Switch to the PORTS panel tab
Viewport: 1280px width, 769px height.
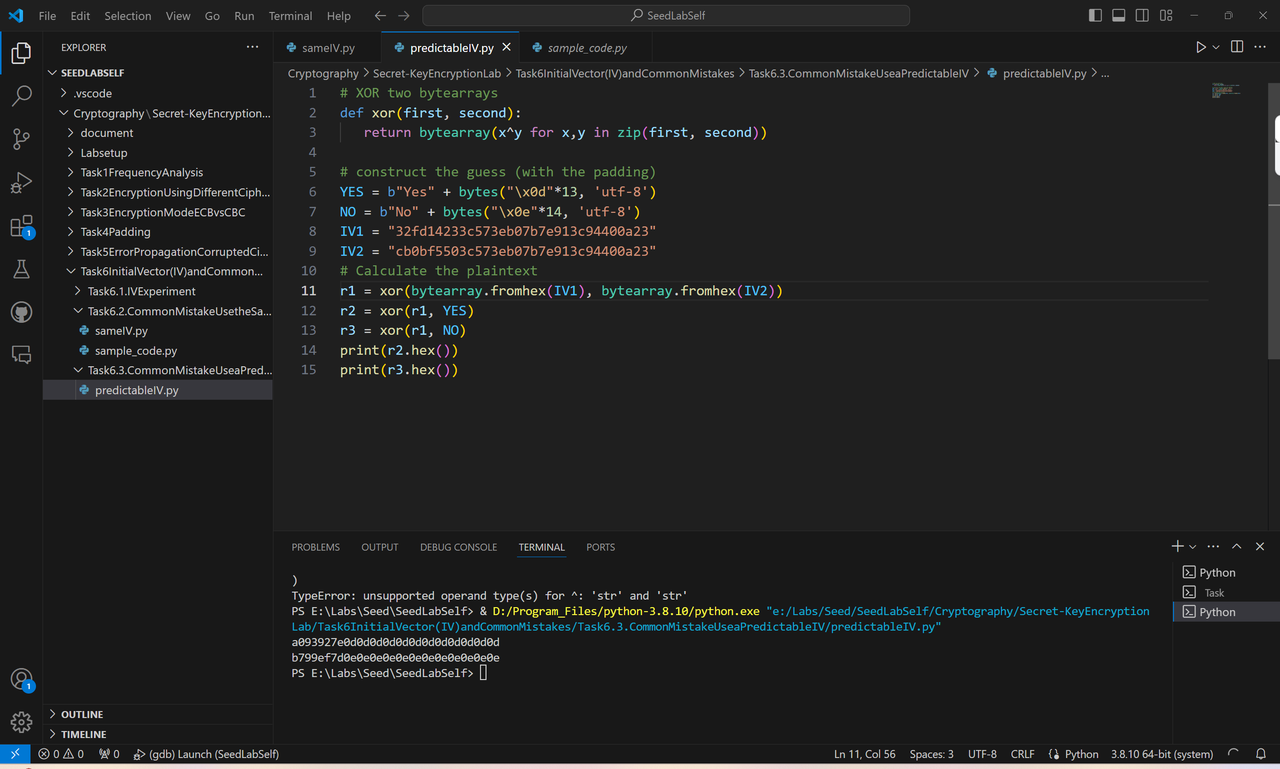click(x=601, y=547)
